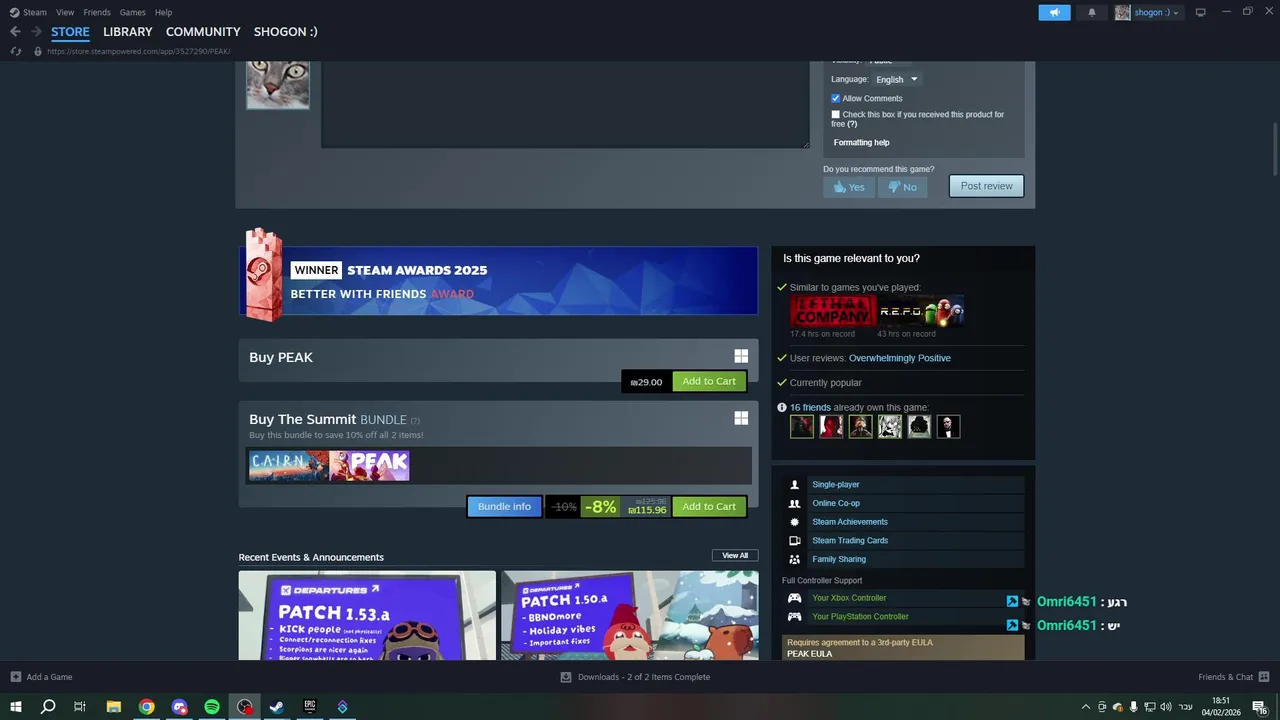1280x720 pixels.
Task: Click the Add a Game plus icon
Action: tap(15, 677)
